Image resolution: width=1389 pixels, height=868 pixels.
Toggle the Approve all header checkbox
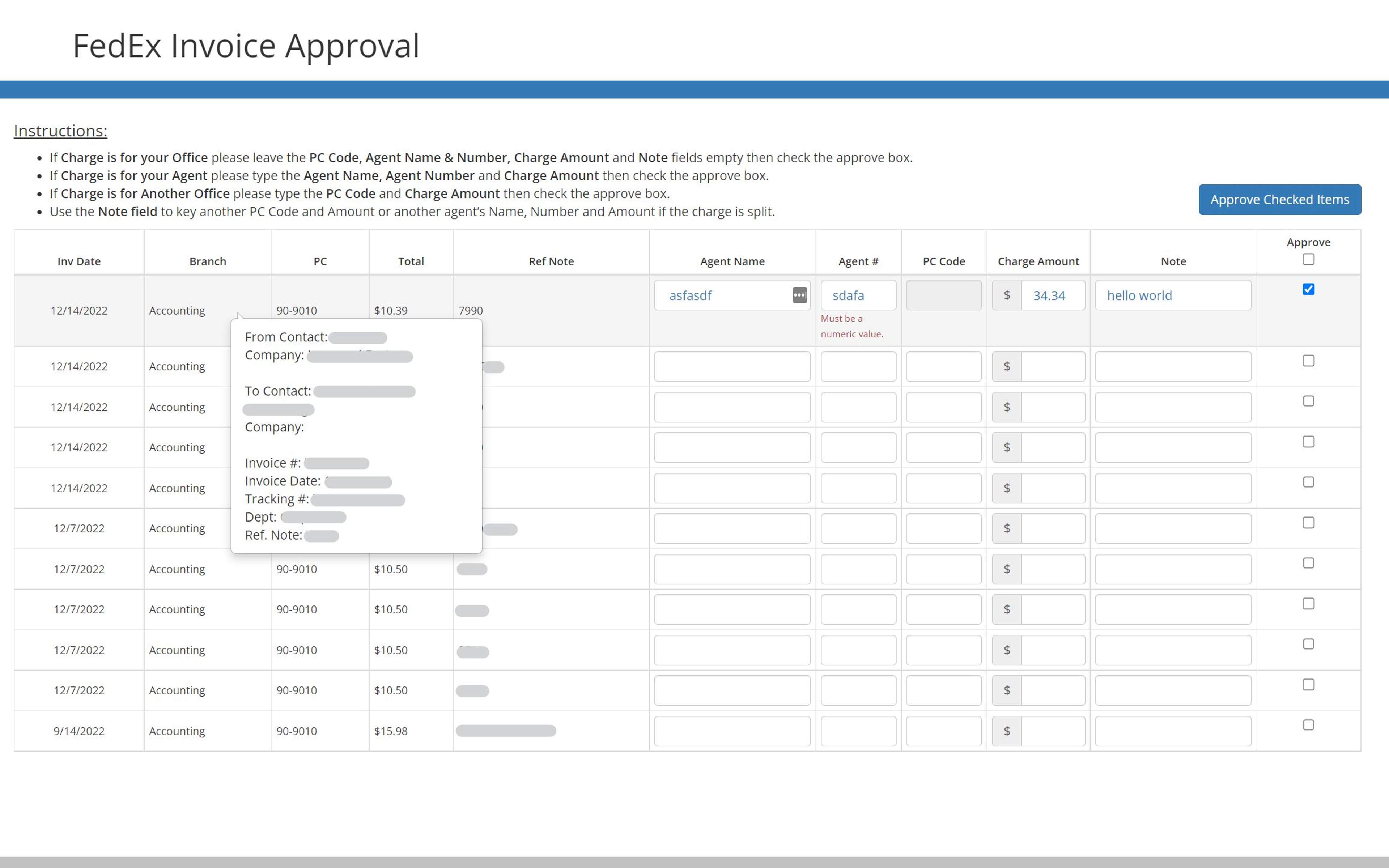click(1308, 259)
